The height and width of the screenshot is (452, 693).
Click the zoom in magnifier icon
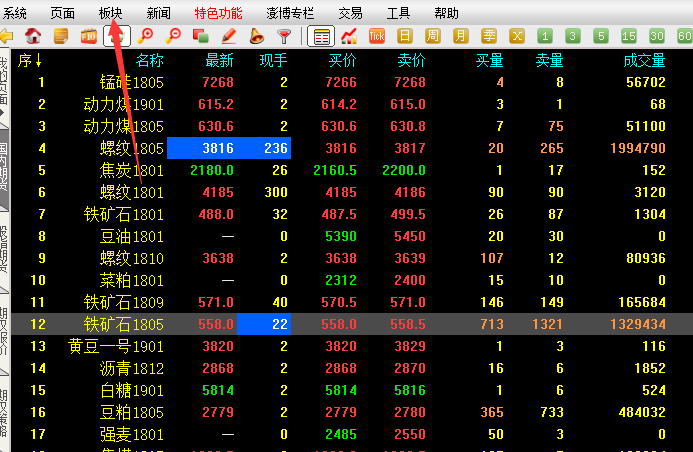point(146,37)
